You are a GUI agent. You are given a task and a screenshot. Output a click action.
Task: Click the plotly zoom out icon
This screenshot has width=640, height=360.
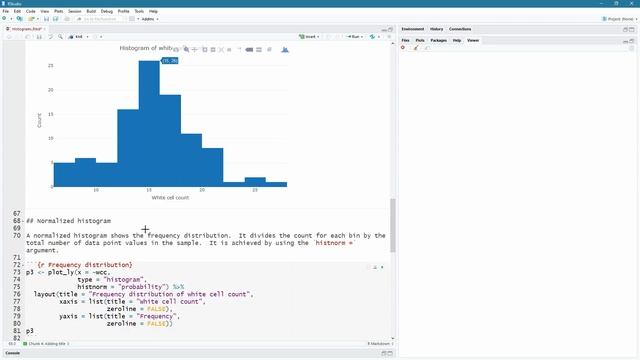coord(213,50)
